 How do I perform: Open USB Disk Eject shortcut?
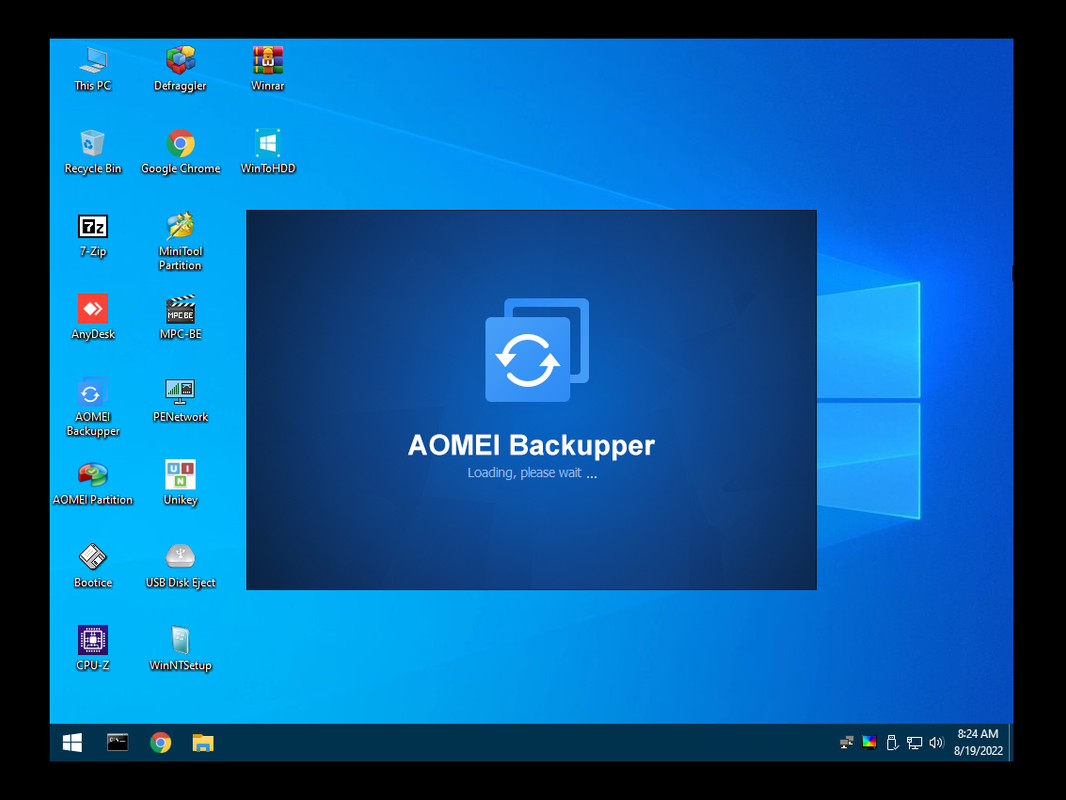coord(180,566)
